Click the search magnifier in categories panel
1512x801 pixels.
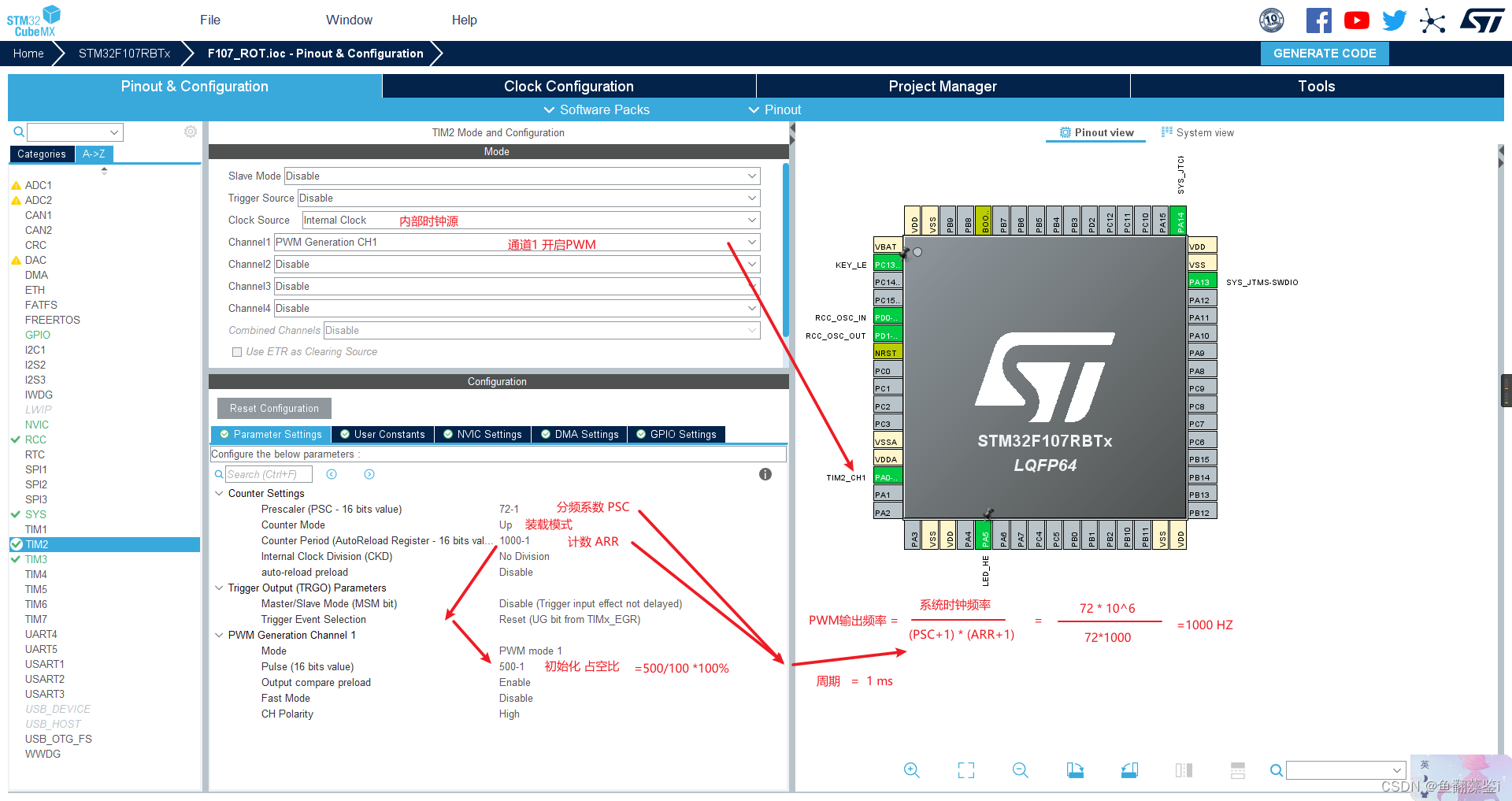17,132
